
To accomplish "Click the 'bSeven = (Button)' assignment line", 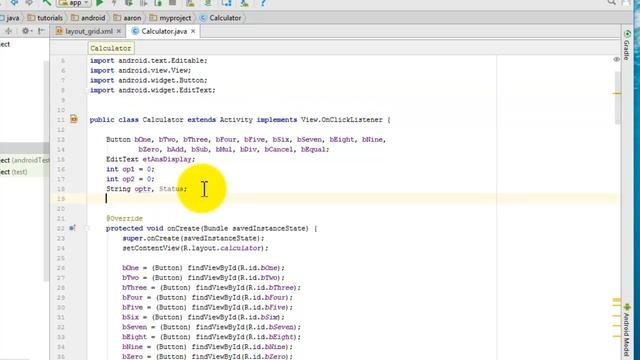I will [211, 327].
